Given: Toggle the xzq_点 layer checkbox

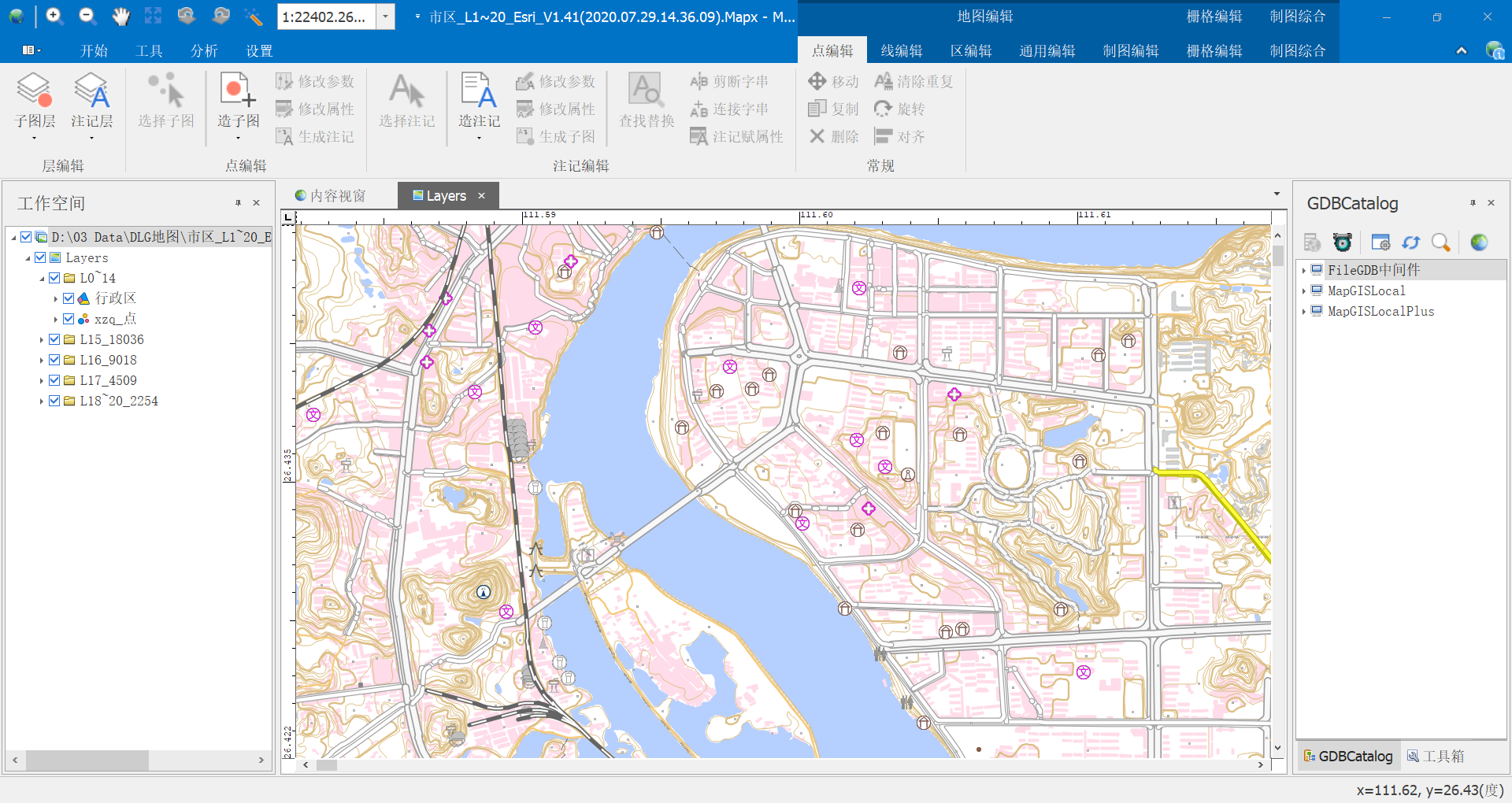Looking at the screenshot, I should click(x=69, y=319).
